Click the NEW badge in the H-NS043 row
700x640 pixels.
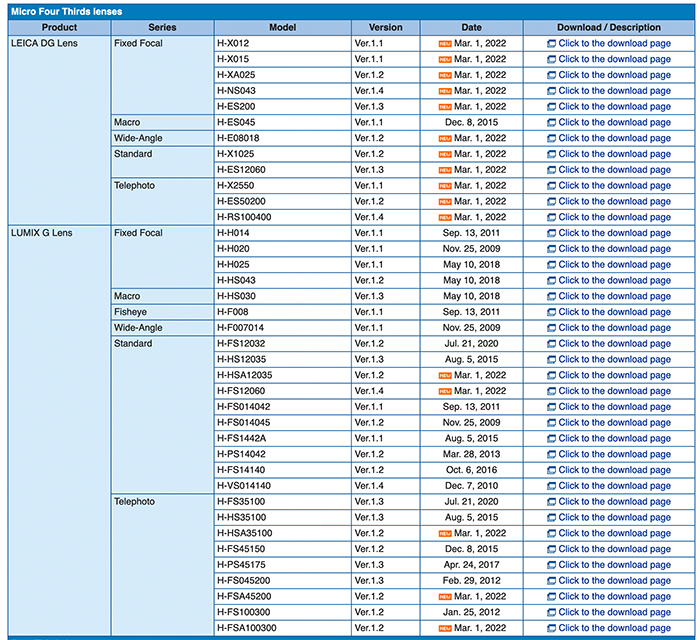[x=445, y=91]
